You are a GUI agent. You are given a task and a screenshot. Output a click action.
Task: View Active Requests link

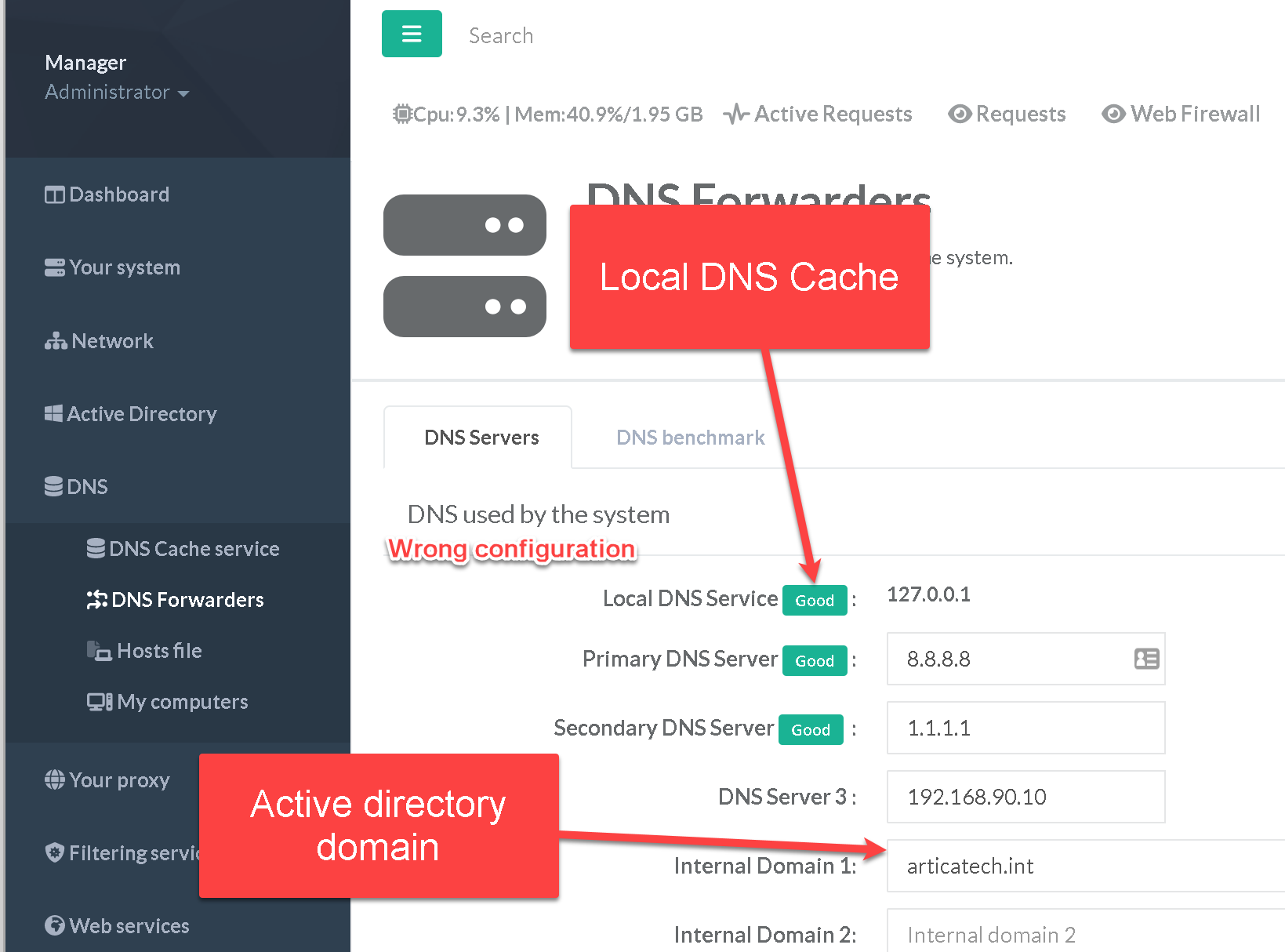pos(819,114)
